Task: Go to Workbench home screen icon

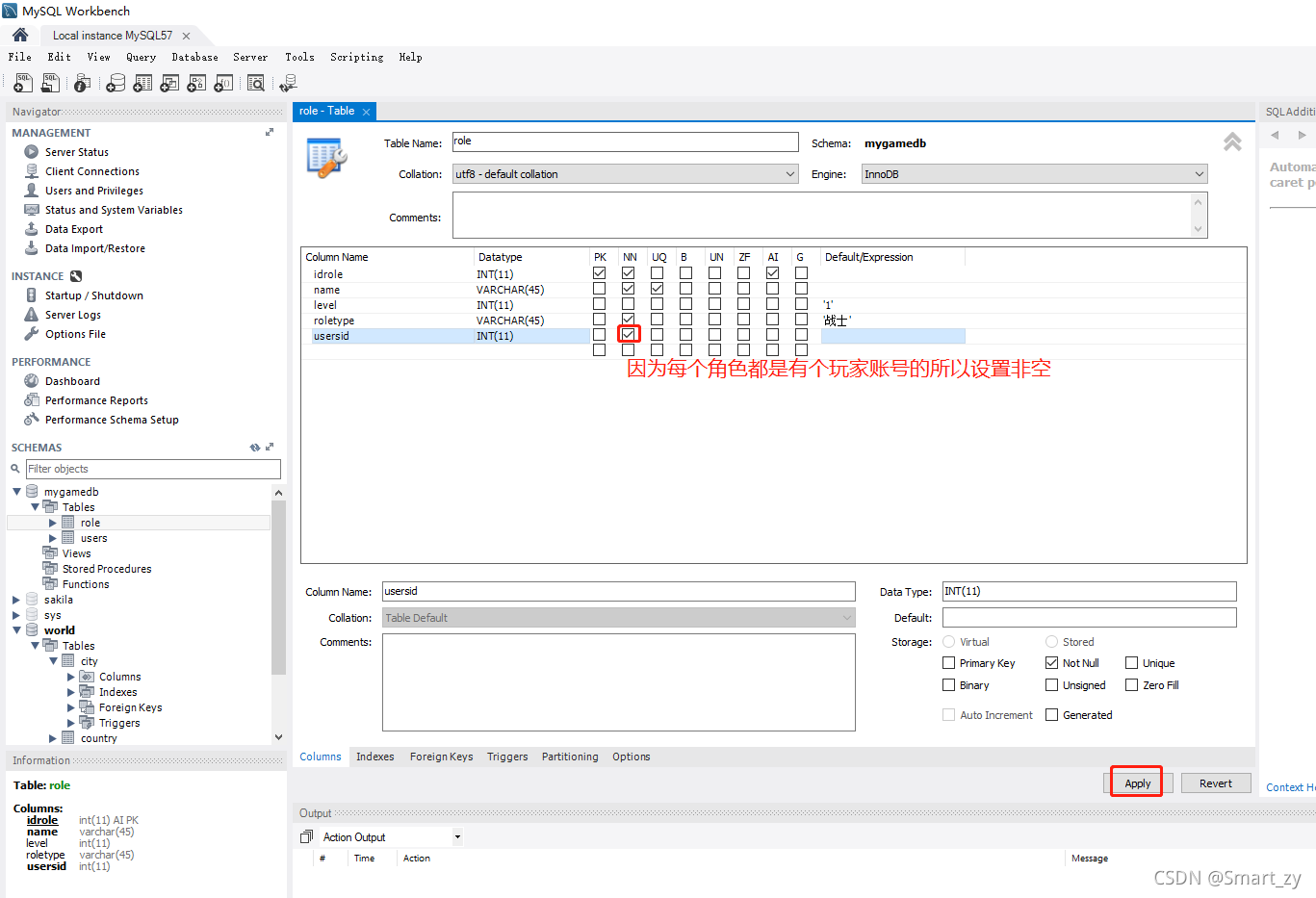Action: 20,35
